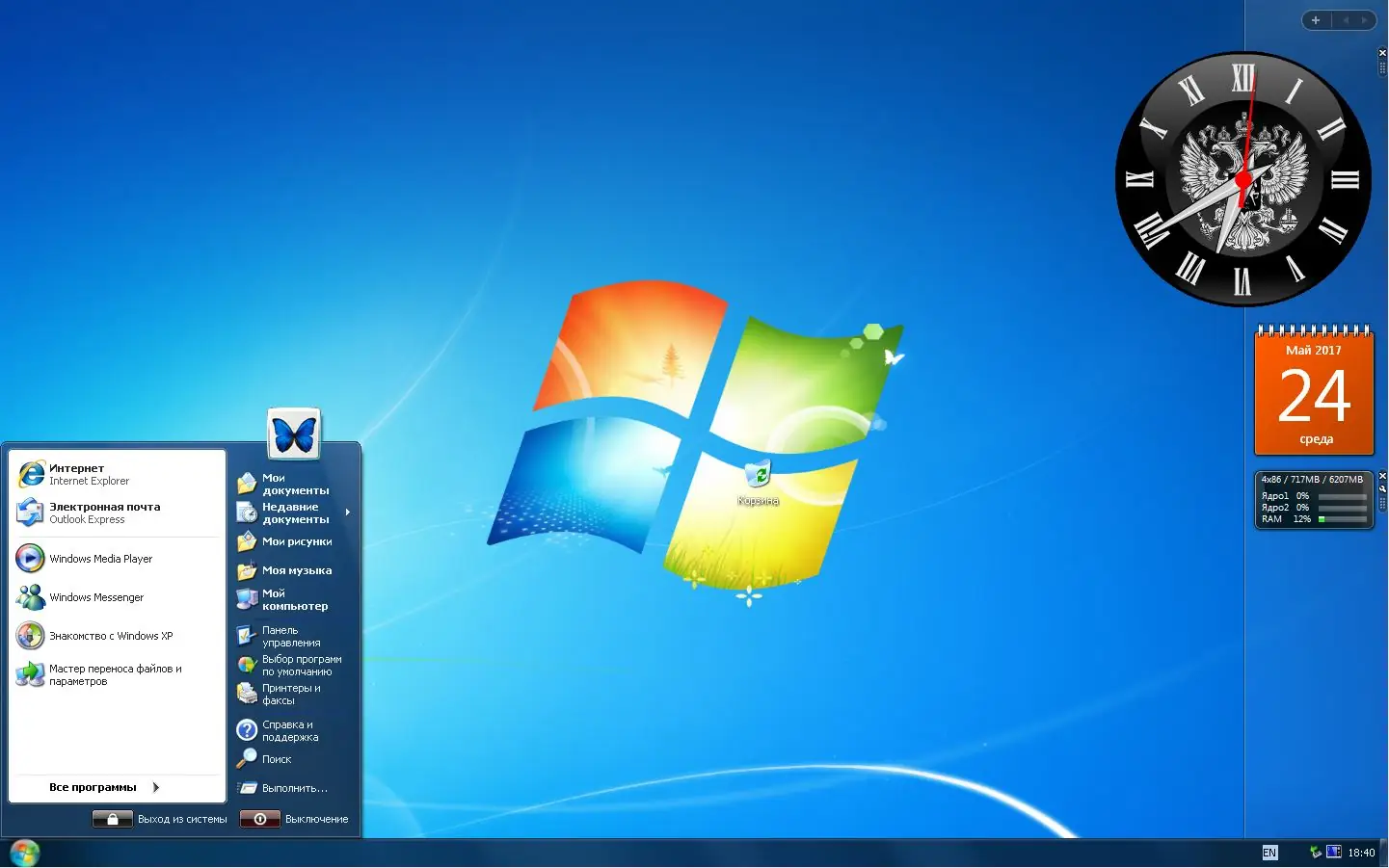The width and height of the screenshot is (1389, 868).
Task: Open the Мои рисунки folder icon
Action: pyautogui.click(x=247, y=541)
